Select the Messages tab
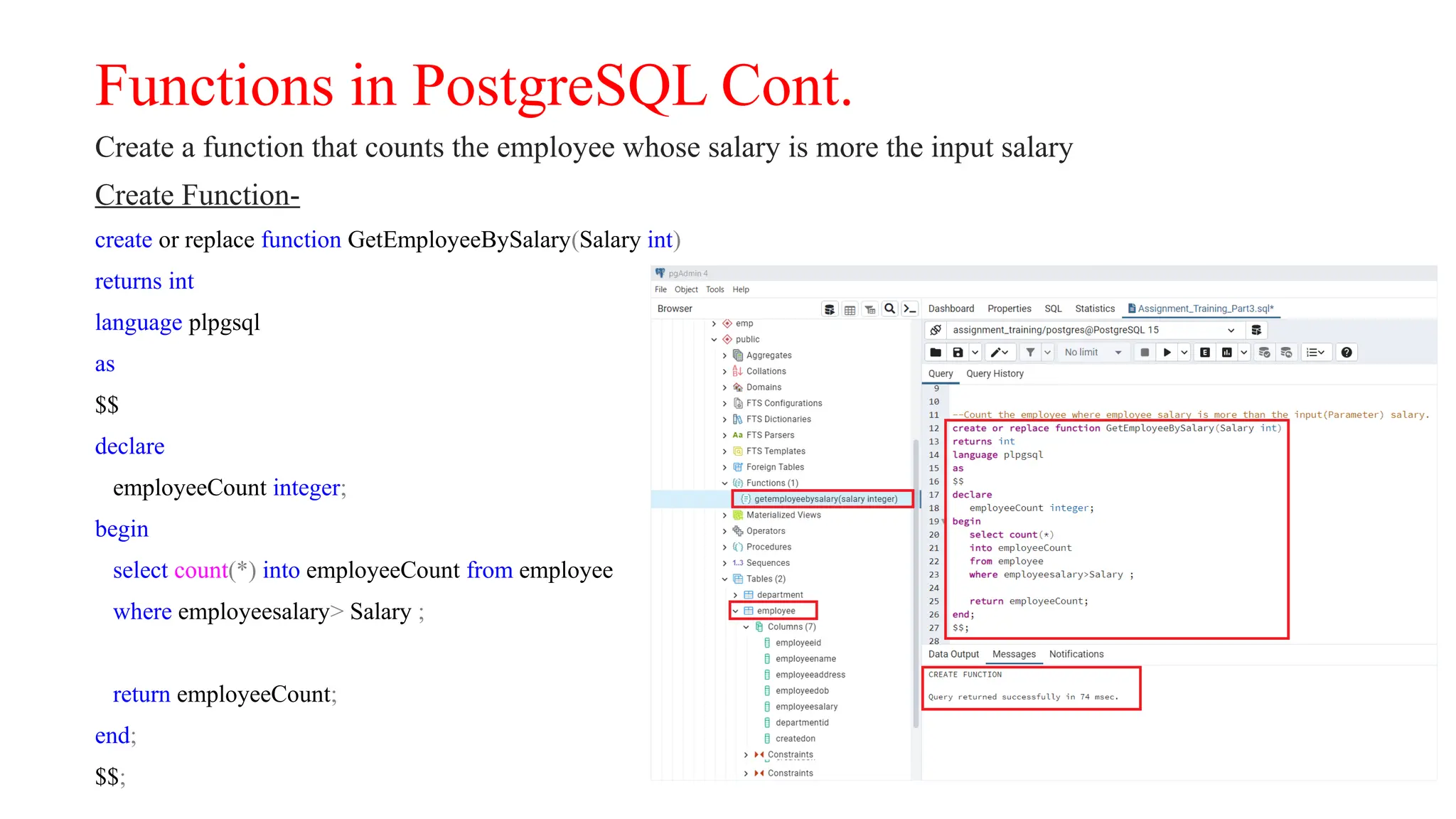Image resolution: width=1456 pixels, height=819 pixels. [x=1014, y=654]
